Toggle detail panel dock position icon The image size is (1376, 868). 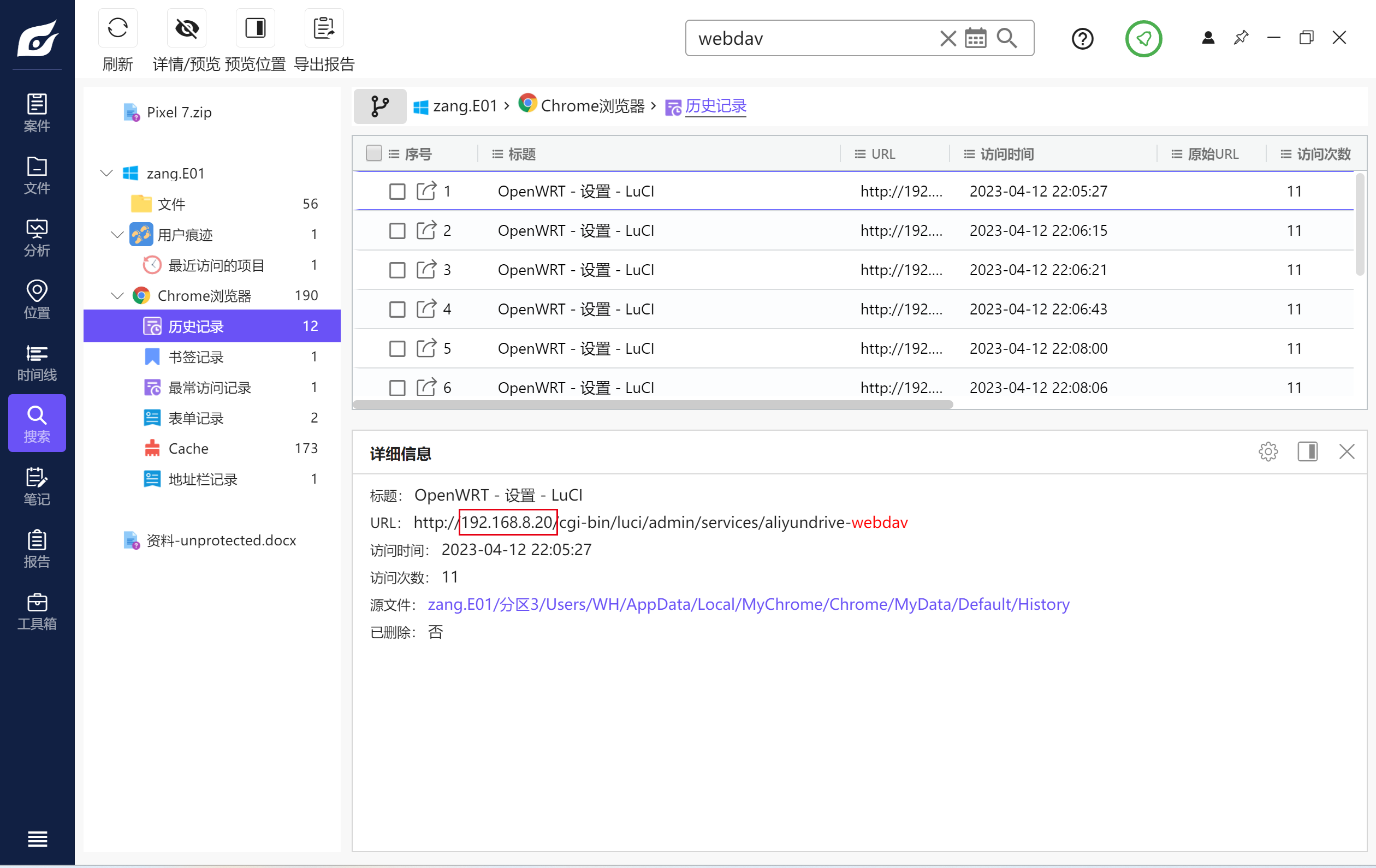click(1307, 451)
